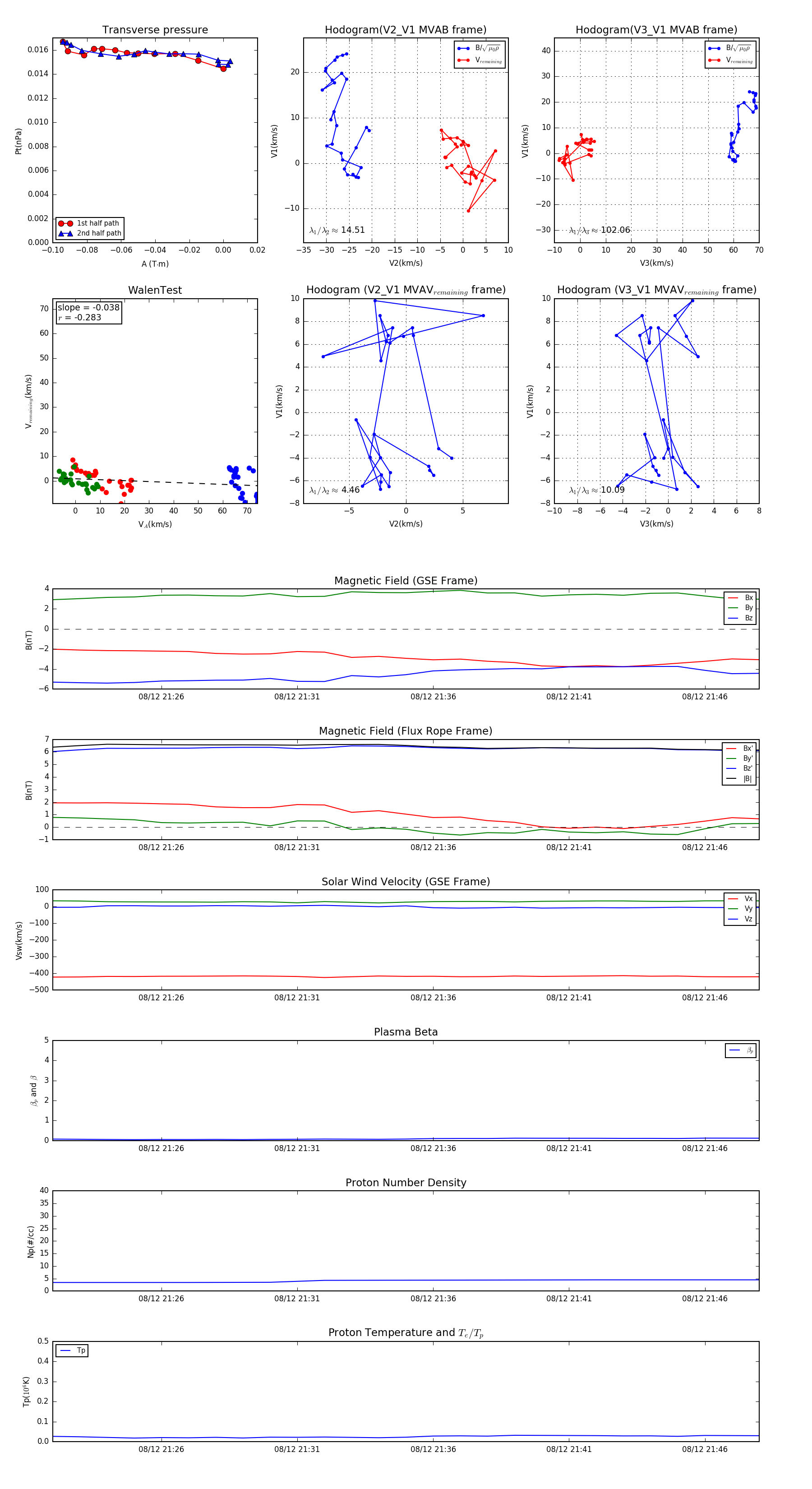Click "r = -0.283" in the WalenTest plot
812x1489 pixels.
[79, 317]
